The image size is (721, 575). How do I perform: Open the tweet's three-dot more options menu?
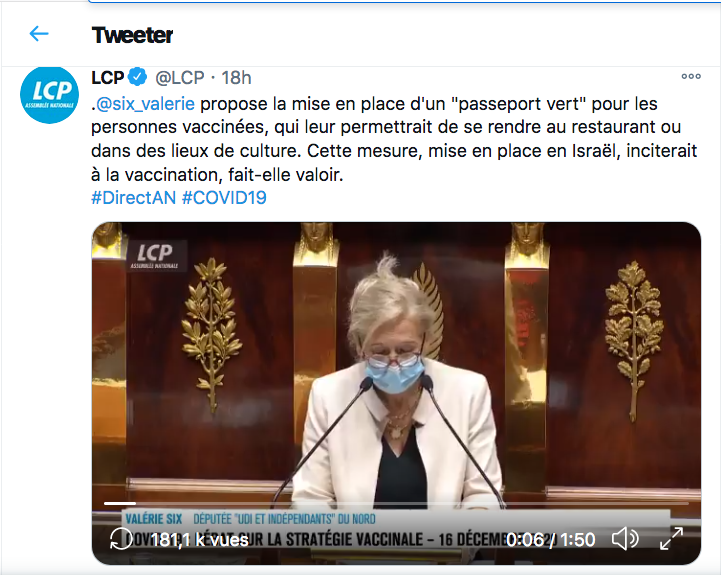coord(691,76)
